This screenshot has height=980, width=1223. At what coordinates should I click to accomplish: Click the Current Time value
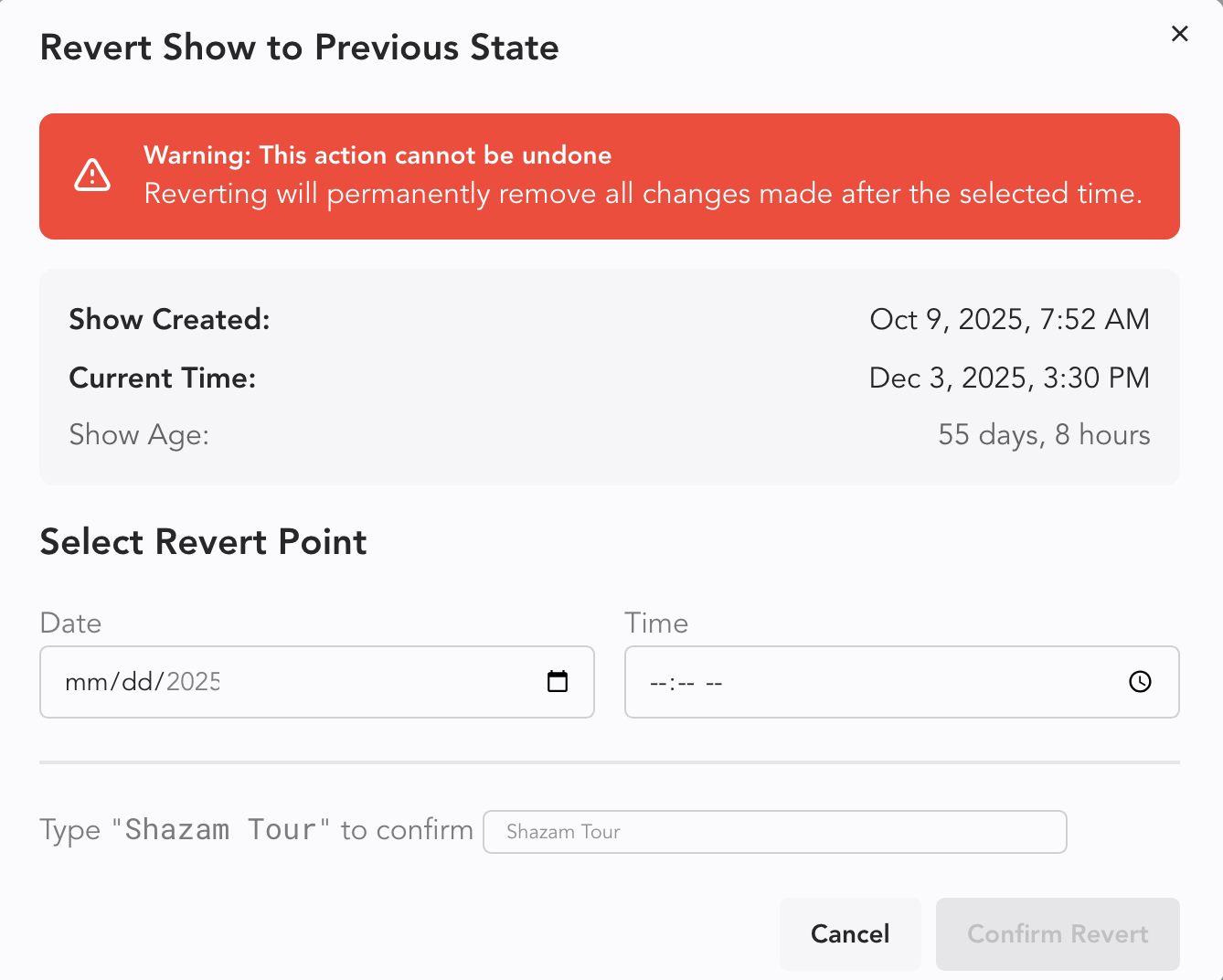[x=1009, y=378]
